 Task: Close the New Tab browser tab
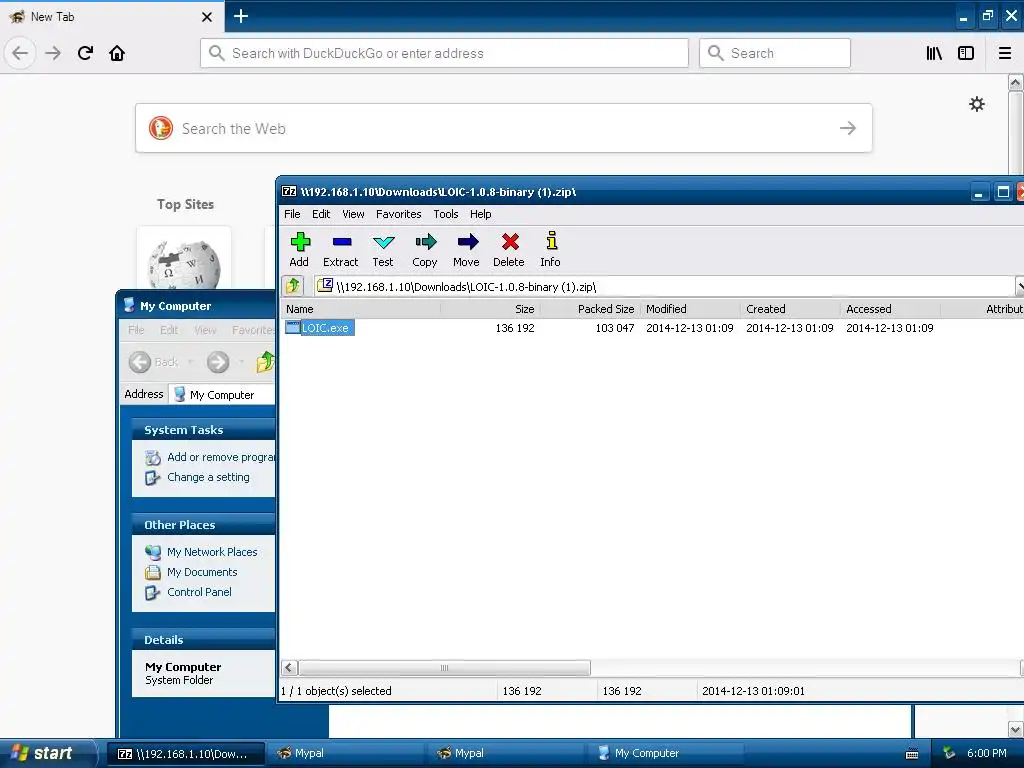pos(207,17)
